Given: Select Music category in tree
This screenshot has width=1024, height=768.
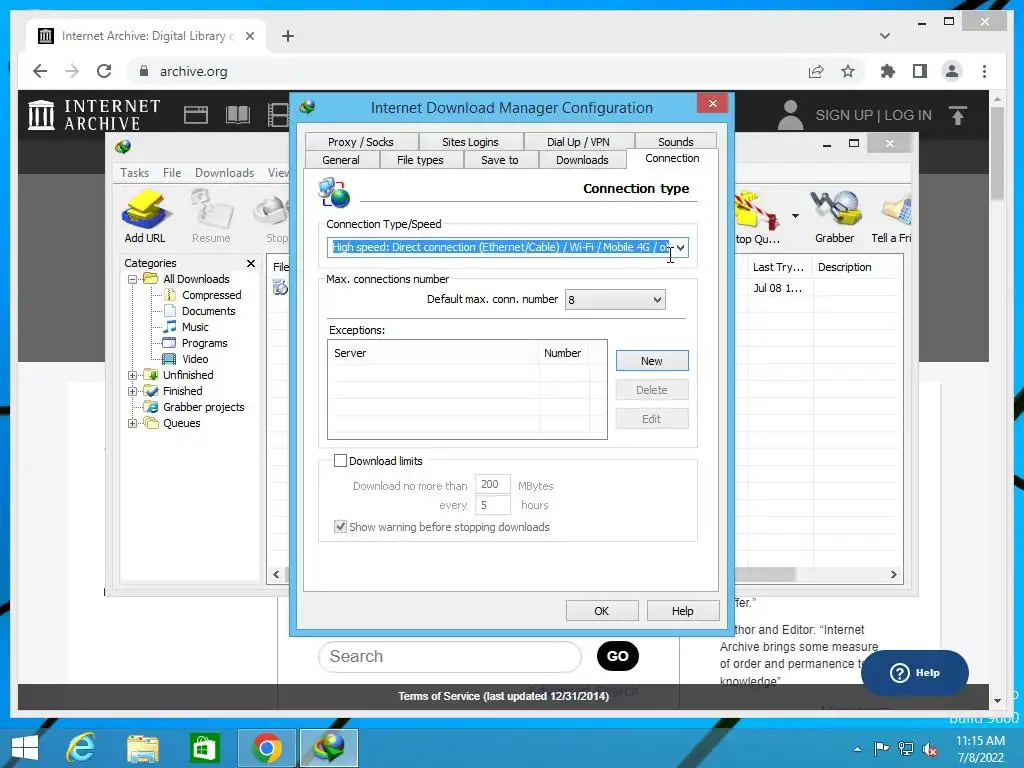Looking at the screenshot, I should click(x=195, y=327).
